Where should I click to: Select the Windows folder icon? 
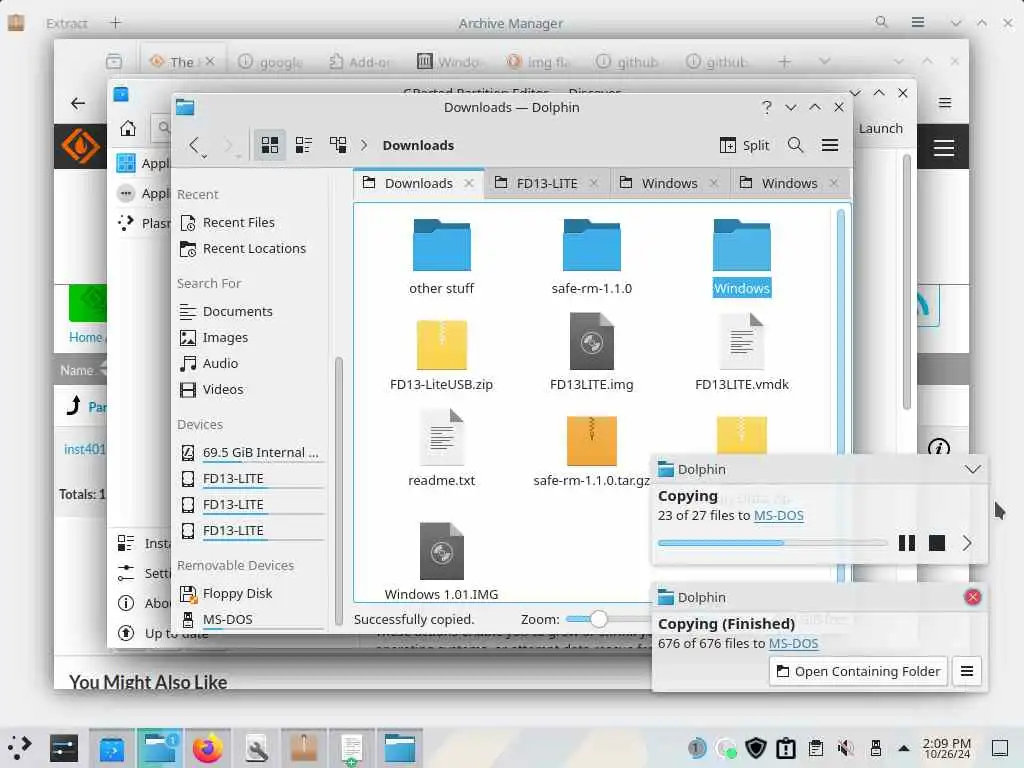pos(742,246)
